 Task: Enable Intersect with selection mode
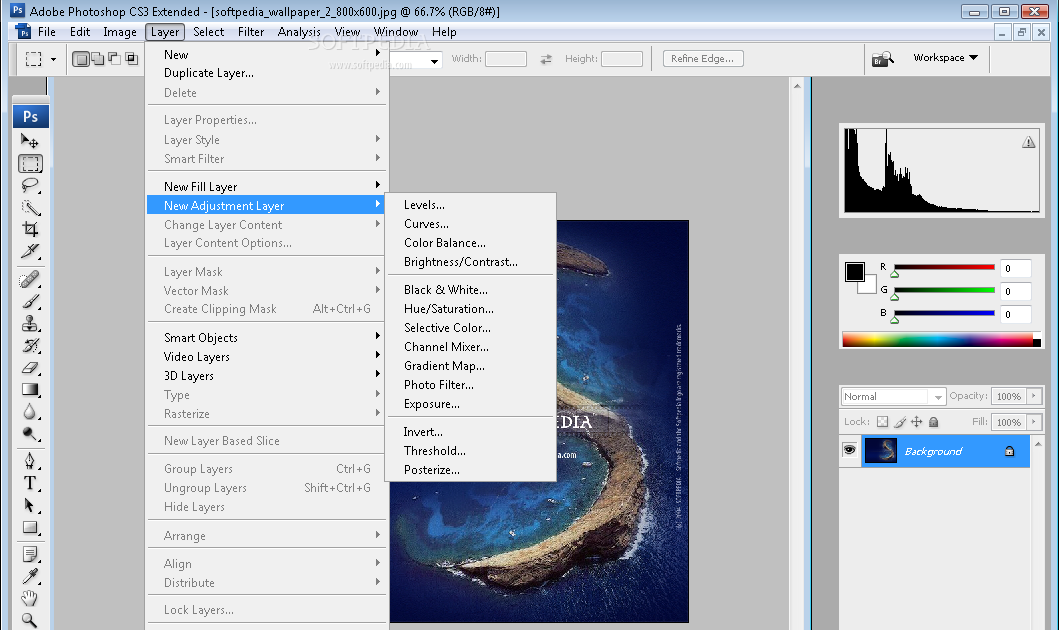(x=131, y=59)
